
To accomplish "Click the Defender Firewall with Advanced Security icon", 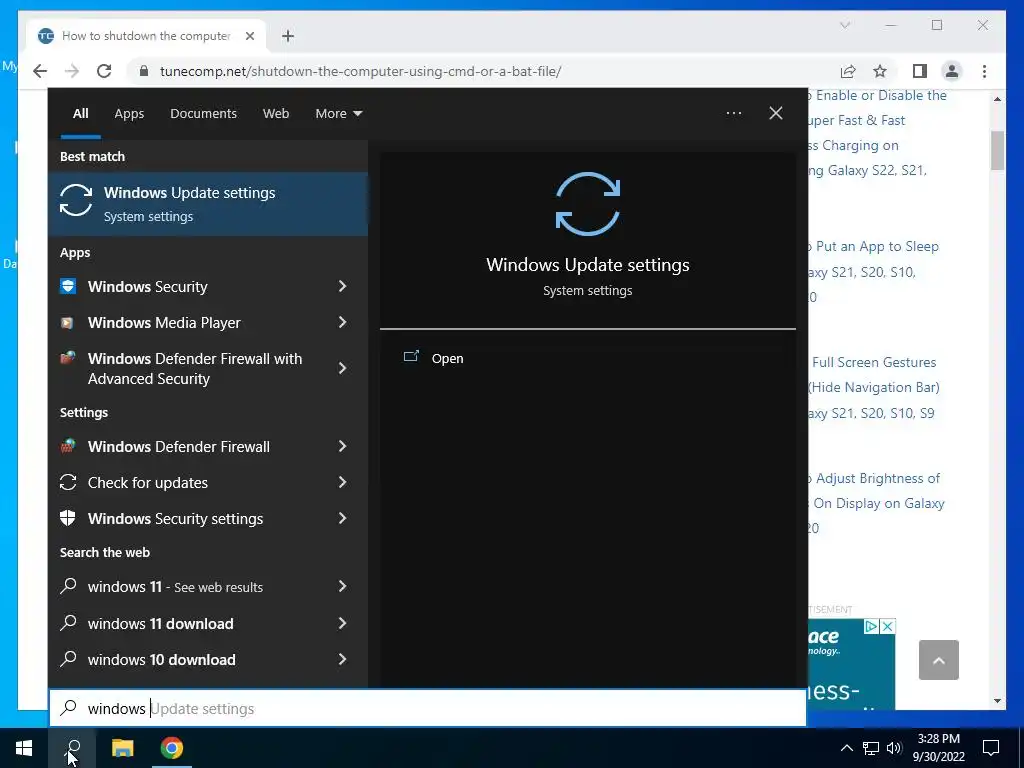I will (x=68, y=358).
